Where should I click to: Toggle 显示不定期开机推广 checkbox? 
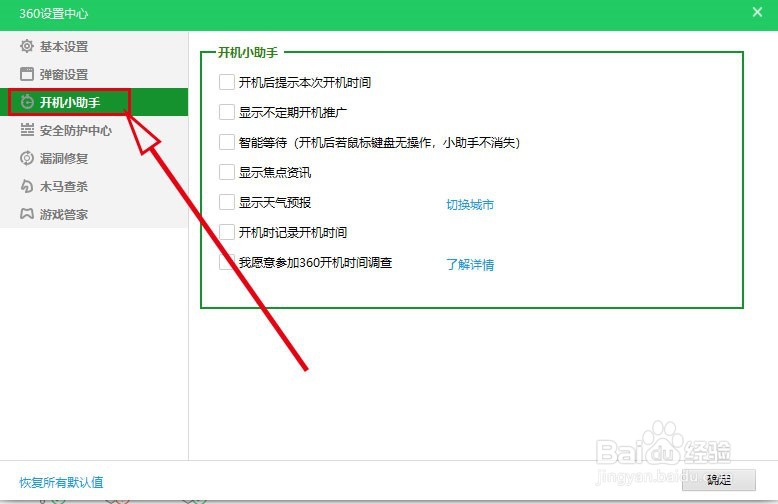click(x=227, y=112)
